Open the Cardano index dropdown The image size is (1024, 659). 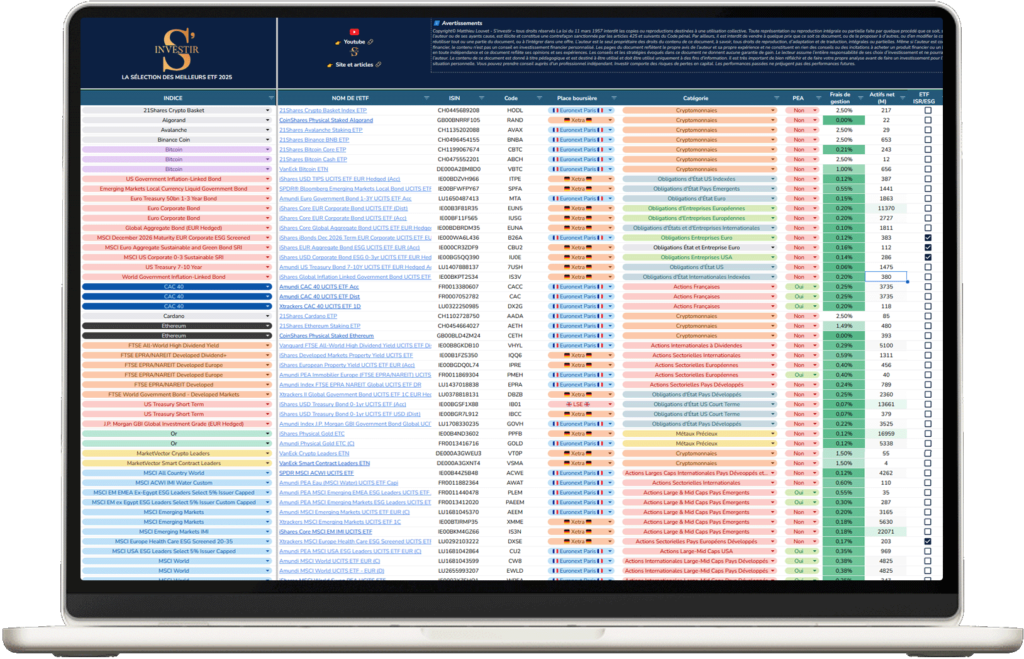click(x=268, y=316)
